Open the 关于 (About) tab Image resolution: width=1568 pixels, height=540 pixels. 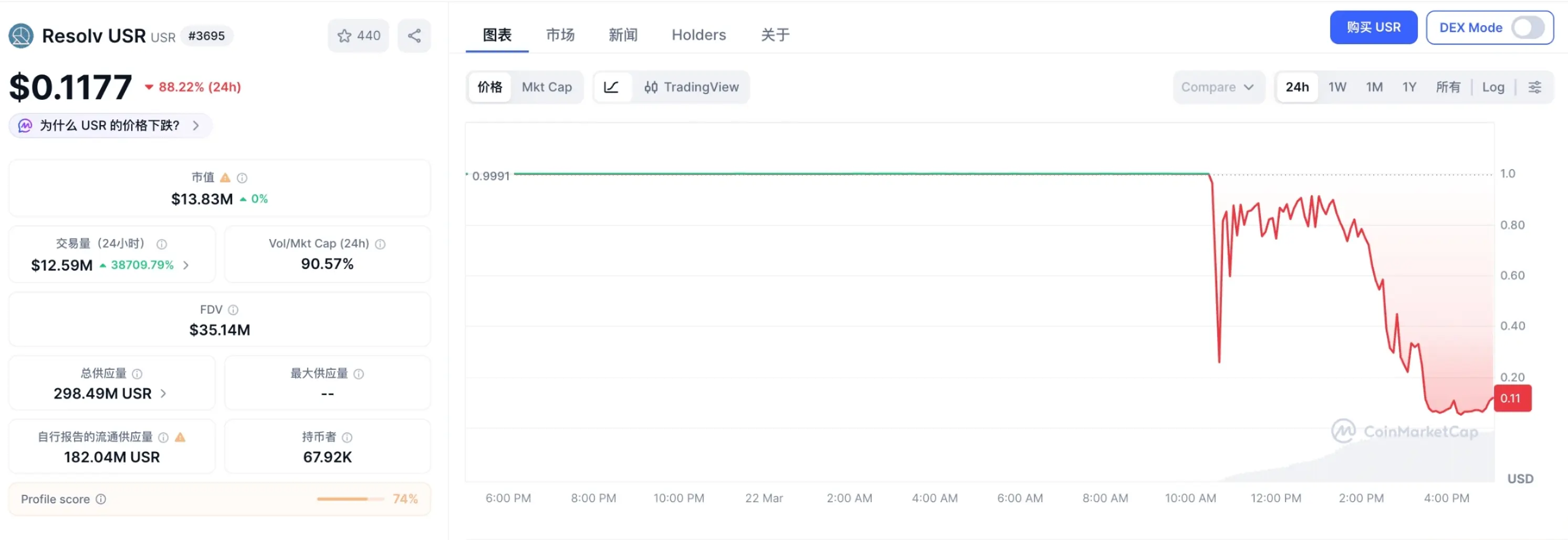pyautogui.click(x=775, y=35)
